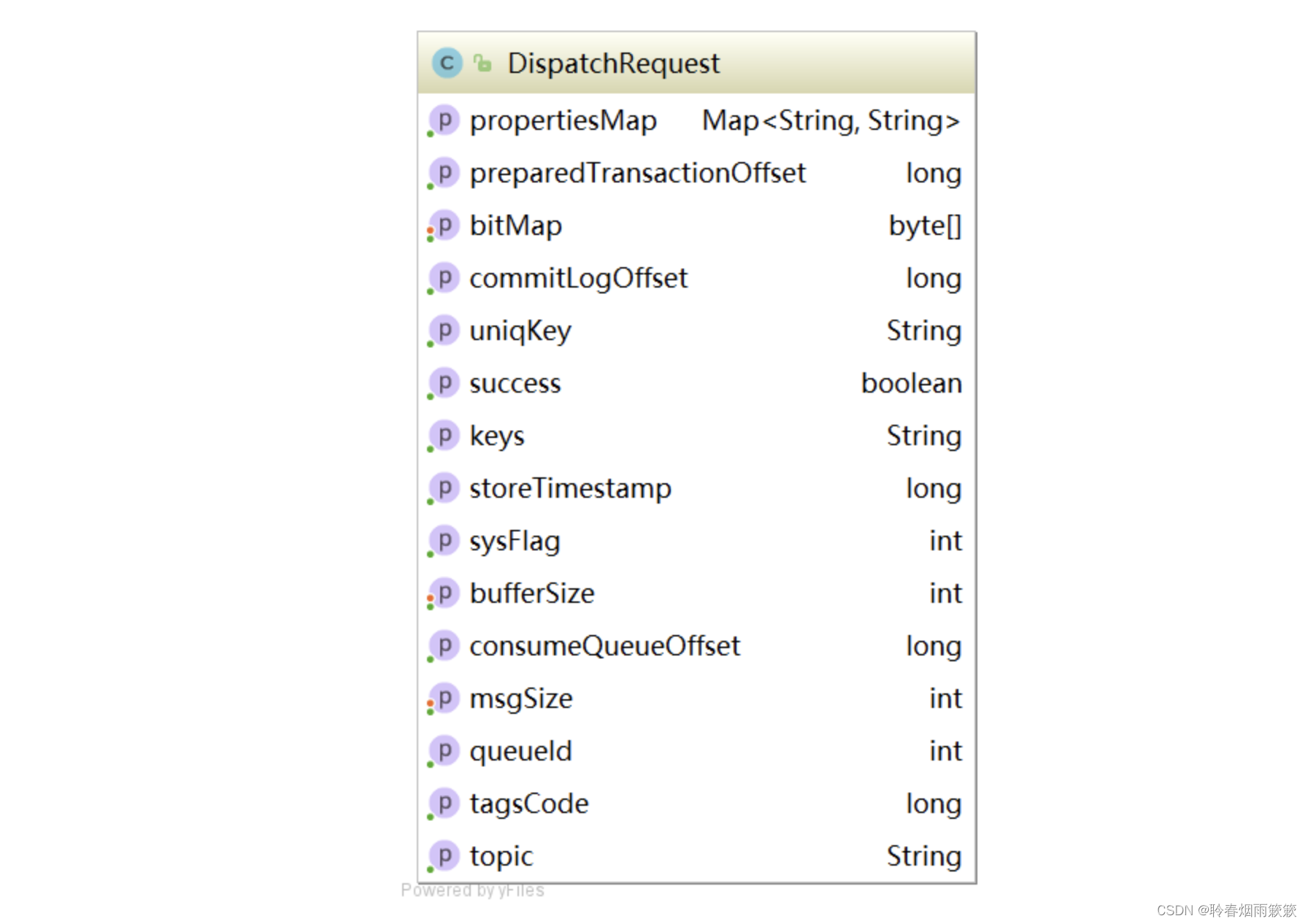Select the queueId field name
The height and width of the screenshot is (924, 1308).
click(521, 752)
